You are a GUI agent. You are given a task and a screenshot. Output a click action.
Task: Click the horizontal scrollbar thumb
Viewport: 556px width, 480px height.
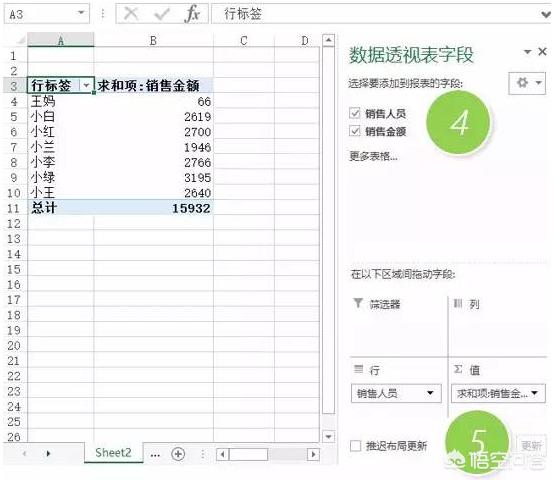pos(248,454)
